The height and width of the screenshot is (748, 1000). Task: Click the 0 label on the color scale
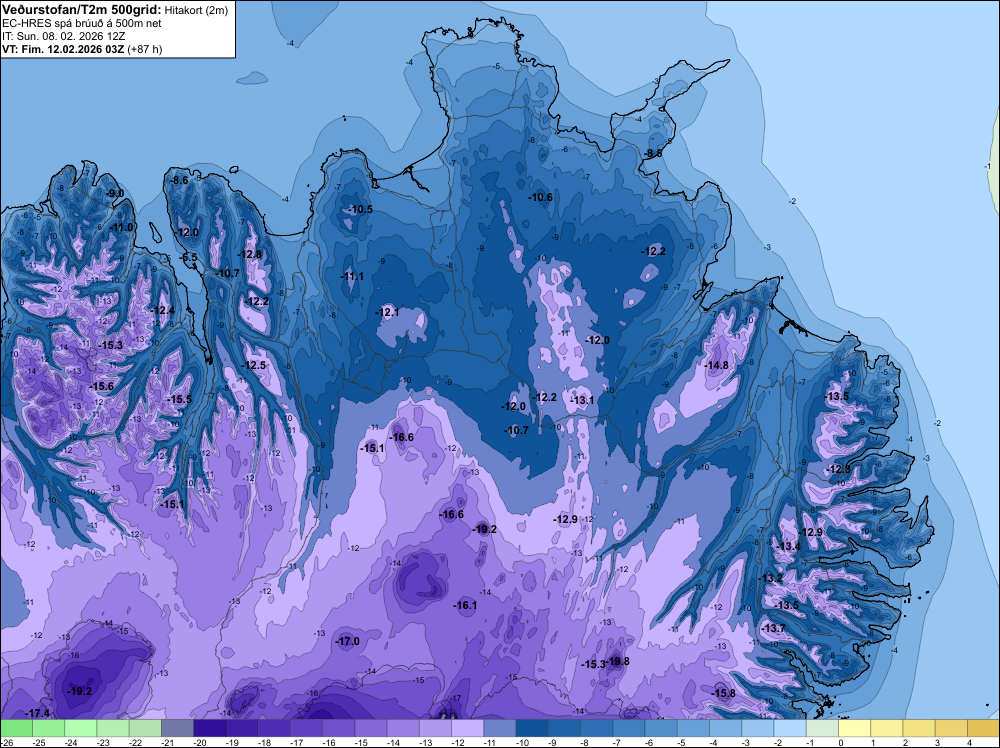[x=841, y=742]
